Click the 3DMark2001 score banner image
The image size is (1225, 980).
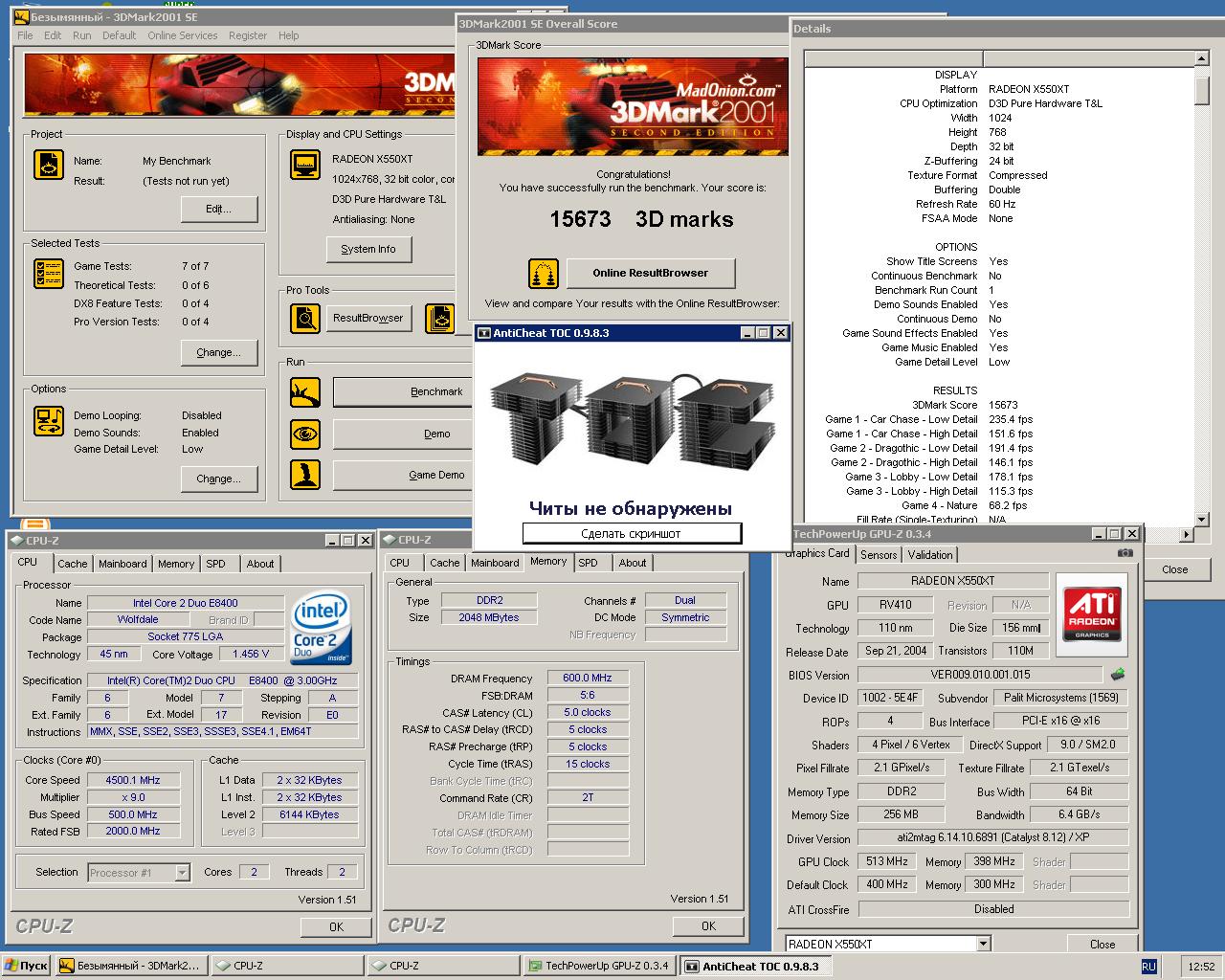633,106
